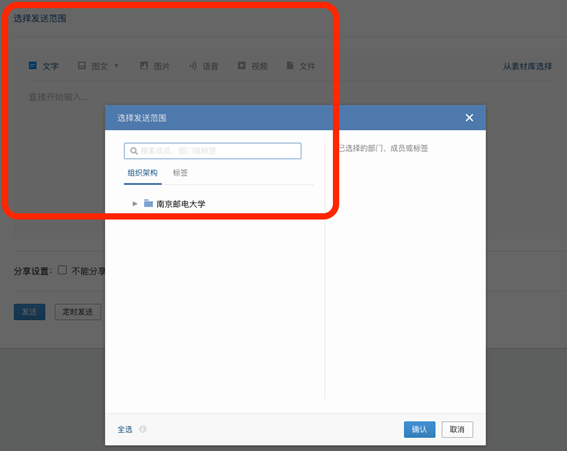Screen dimensions: 567x451
Task: Switch to the 组织架构 tab
Action: point(142,173)
